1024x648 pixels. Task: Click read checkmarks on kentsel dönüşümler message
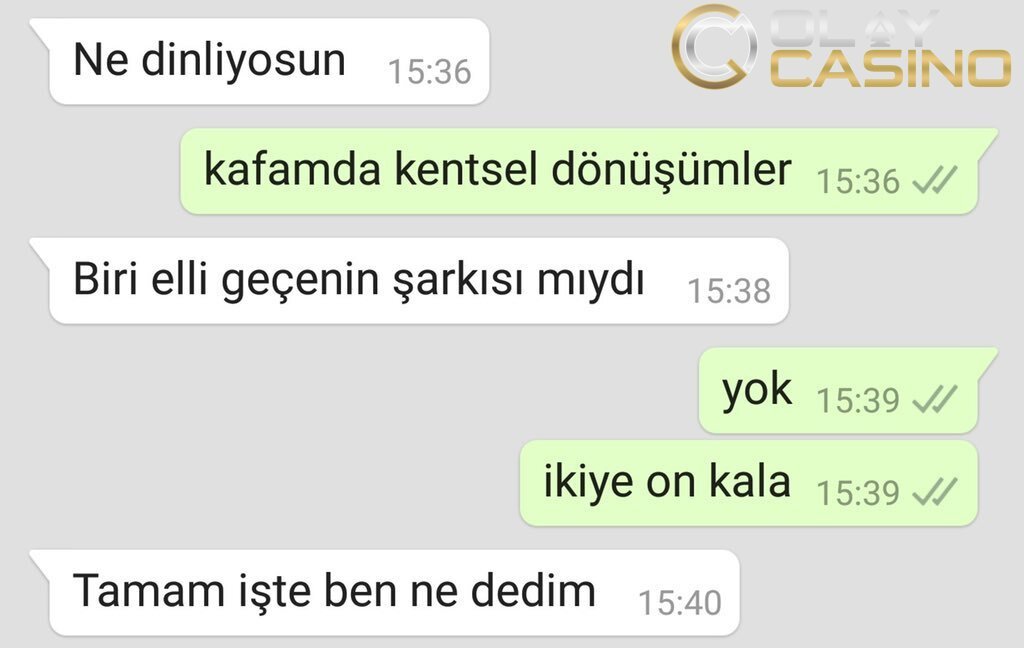coord(935,180)
